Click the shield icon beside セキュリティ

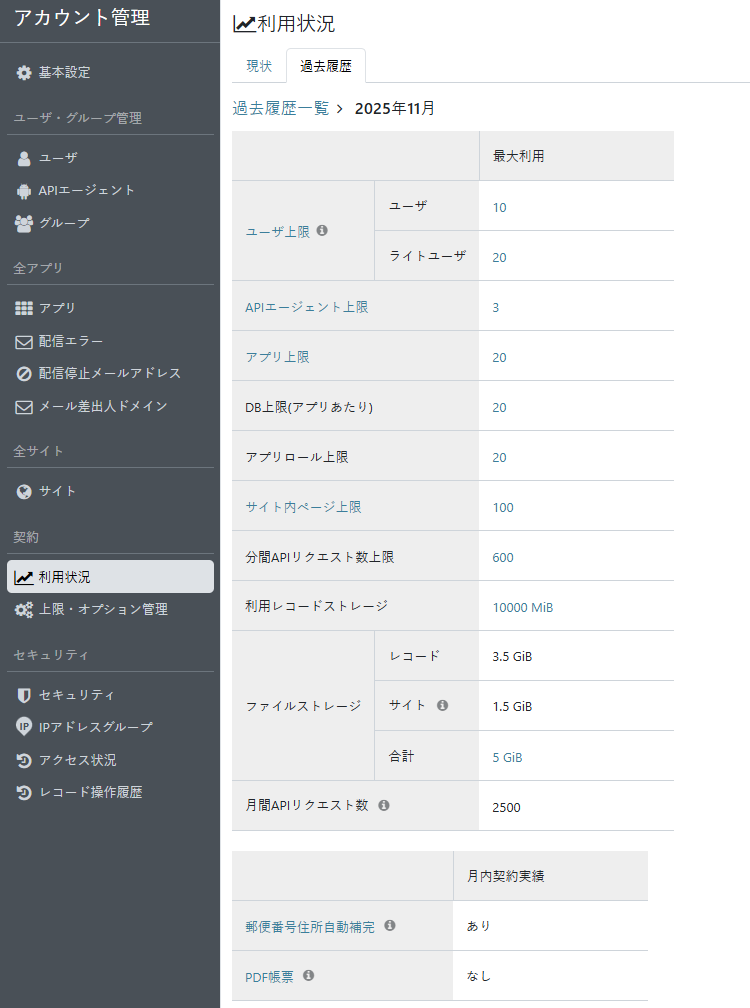(x=24, y=695)
